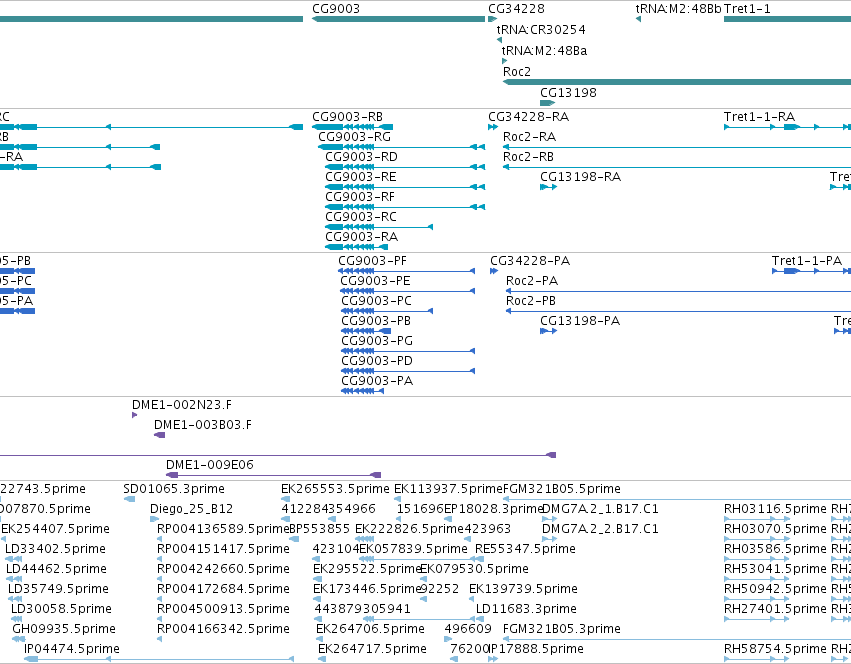Select EST RH58754.5prime
This screenshot has width=851, height=664.
coord(775,649)
